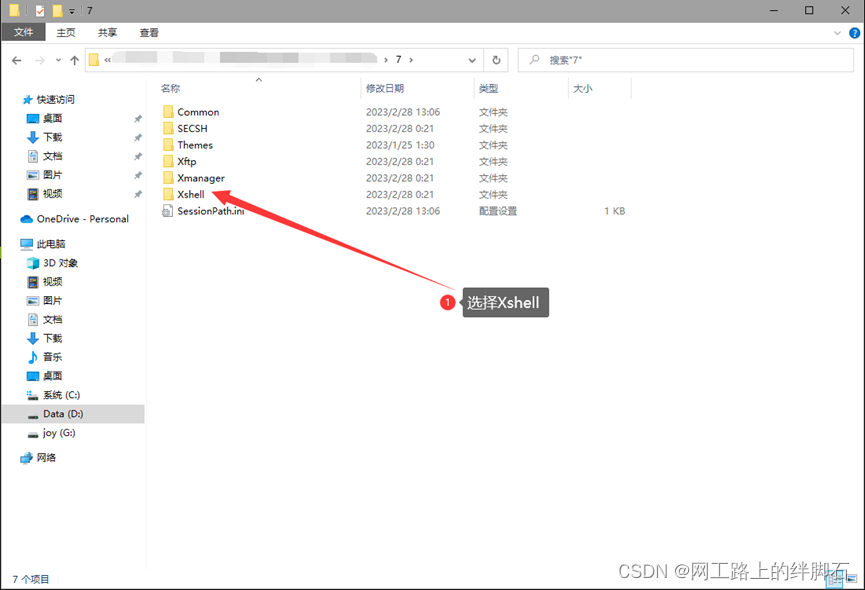The height and width of the screenshot is (590, 865).
Task: Open pinned 图片 under quick access
Action: [x=52, y=175]
